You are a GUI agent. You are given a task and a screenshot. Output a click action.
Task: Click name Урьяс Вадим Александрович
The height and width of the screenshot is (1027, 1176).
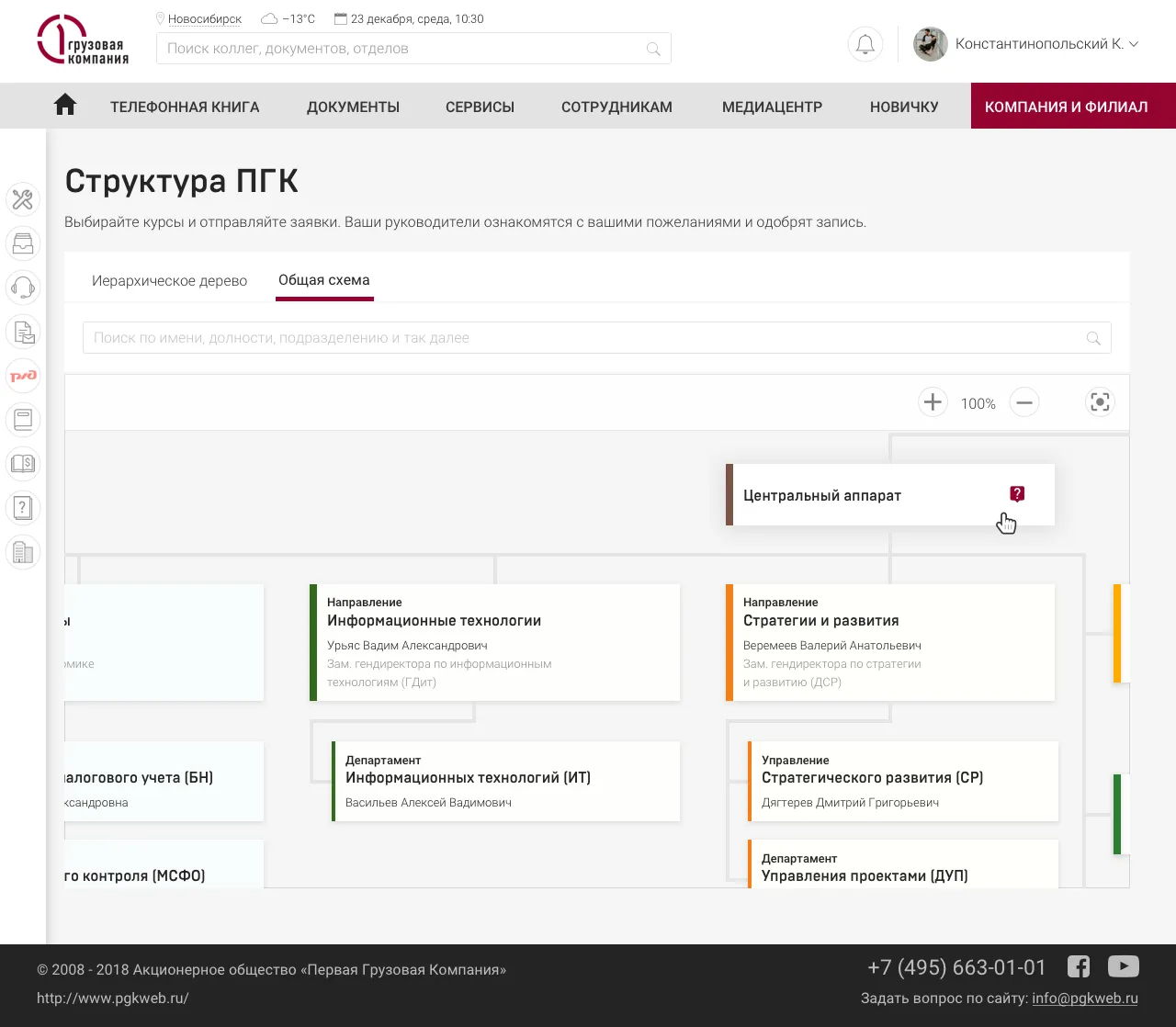click(407, 646)
